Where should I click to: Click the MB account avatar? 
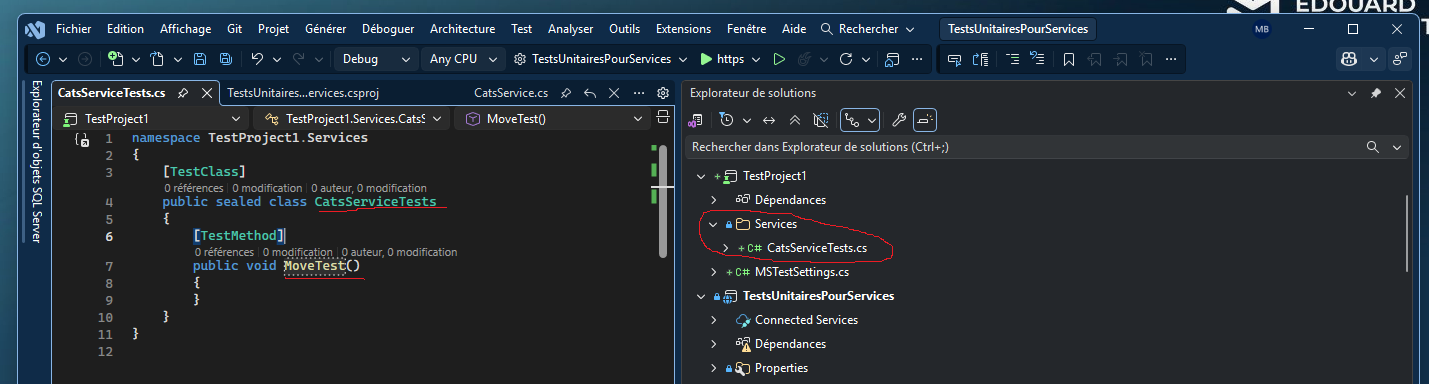point(1261,29)
